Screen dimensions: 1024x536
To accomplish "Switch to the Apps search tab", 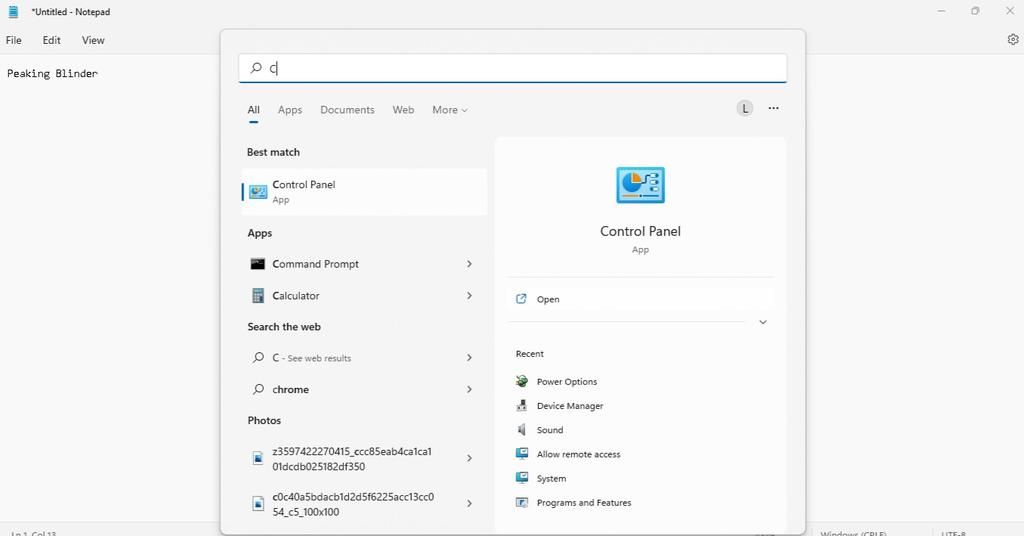I will [290, 110].
